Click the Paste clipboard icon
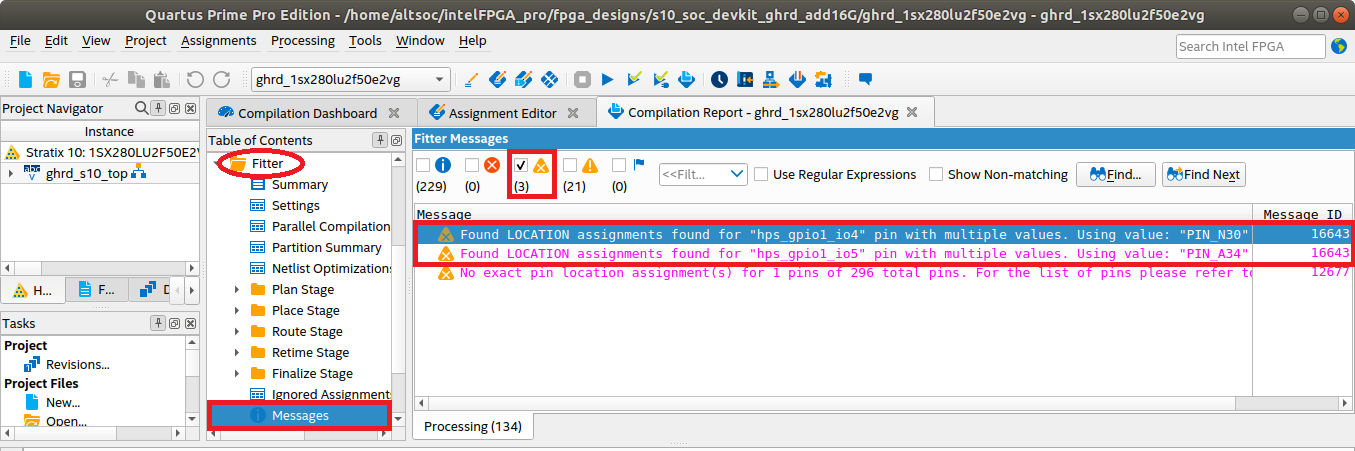The image size is (1355, 451). (x=161, y=79)
